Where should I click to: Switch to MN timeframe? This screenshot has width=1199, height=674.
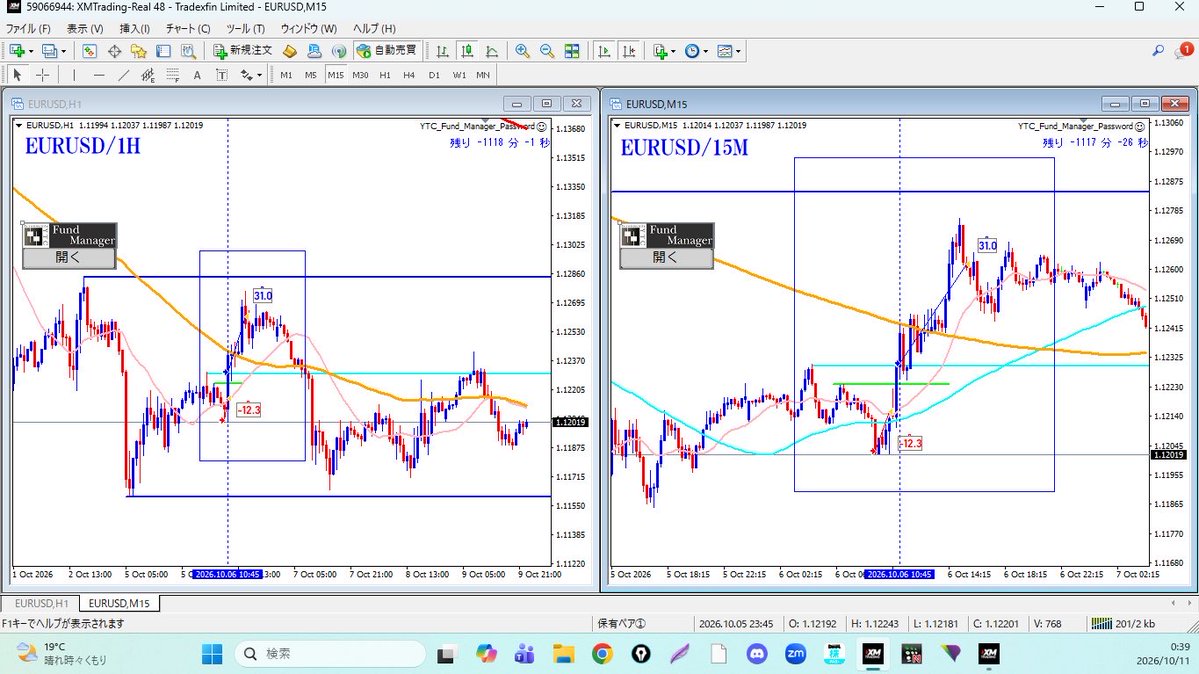(483, 75)
